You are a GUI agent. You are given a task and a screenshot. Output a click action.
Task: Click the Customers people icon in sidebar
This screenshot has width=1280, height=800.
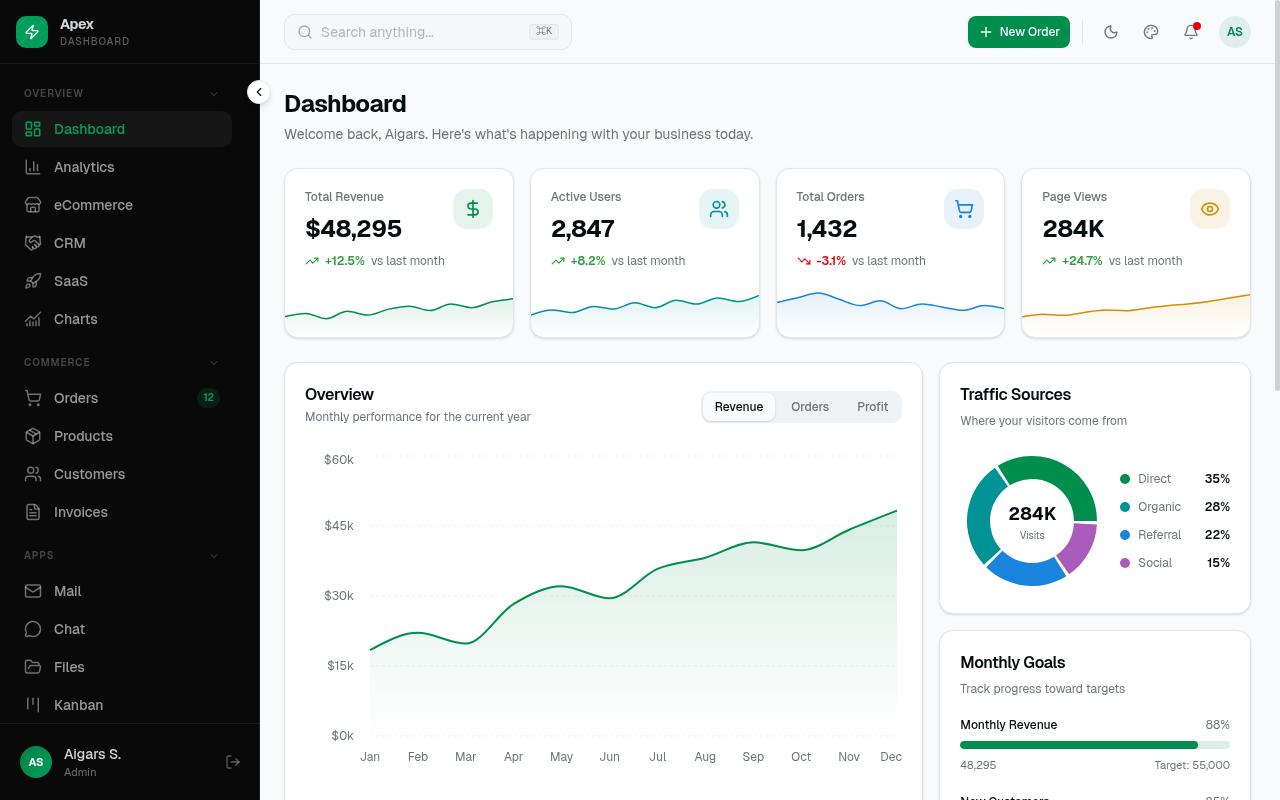(33, 474)
